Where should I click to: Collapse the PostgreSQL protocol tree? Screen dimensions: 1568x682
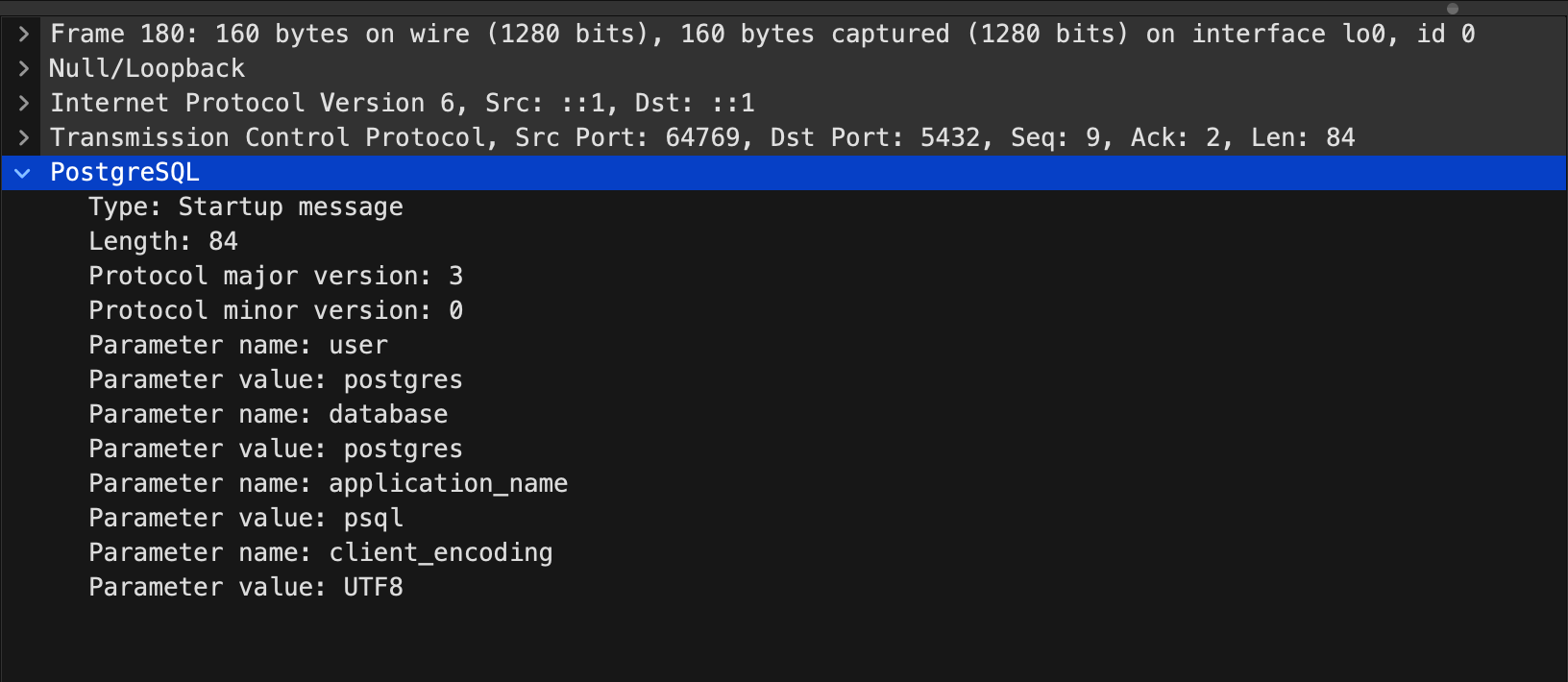[x=22, y=173]
